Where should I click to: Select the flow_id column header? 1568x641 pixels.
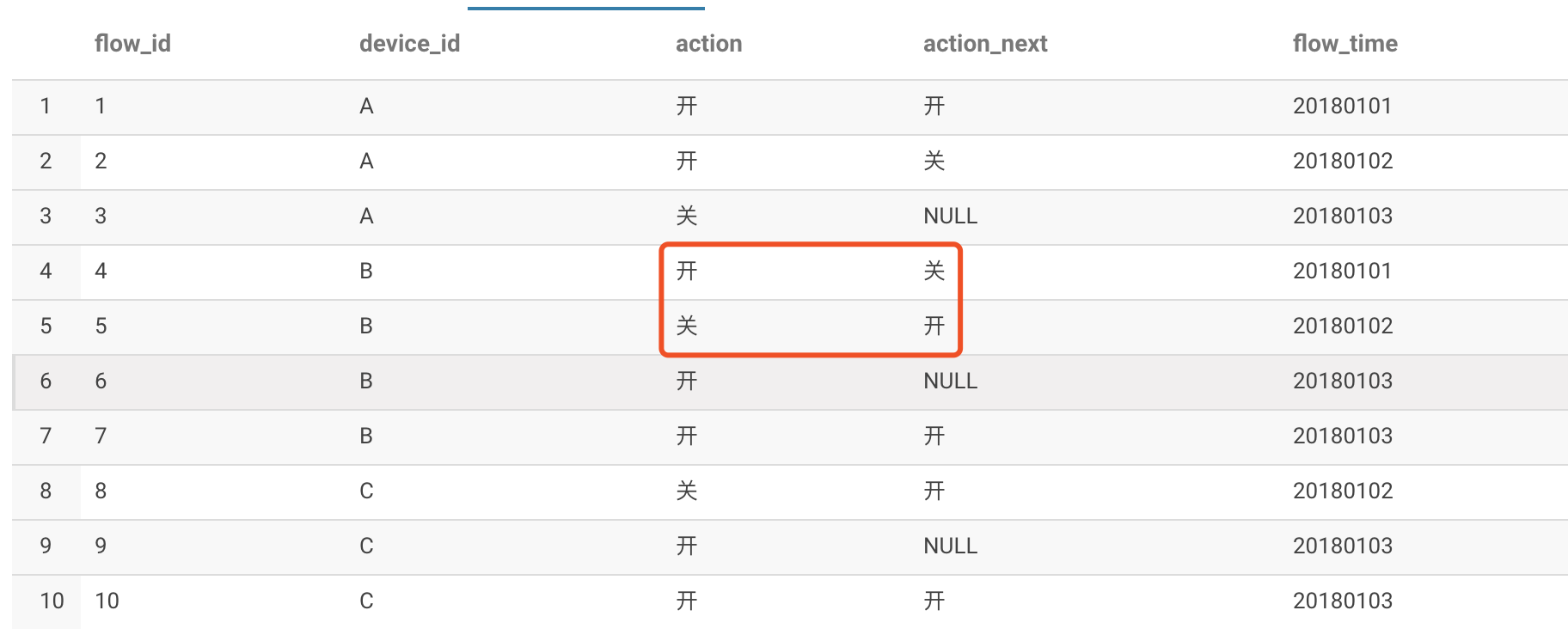132,44
